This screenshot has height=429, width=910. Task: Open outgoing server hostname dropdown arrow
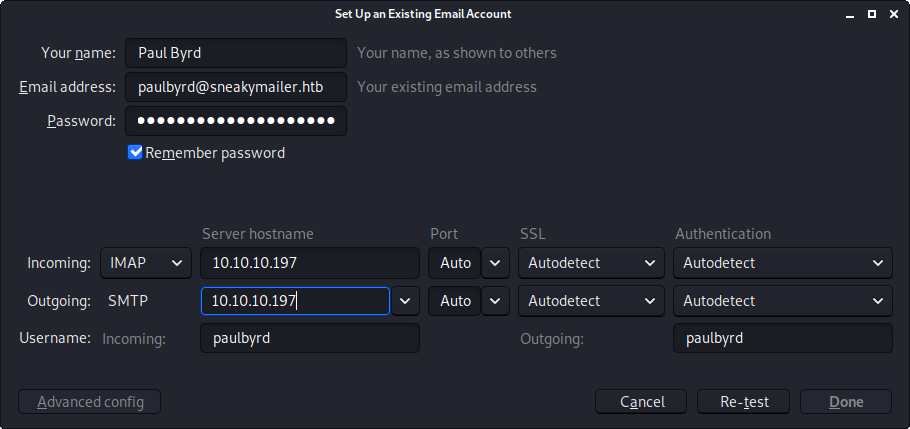click(x=405, y=301)
